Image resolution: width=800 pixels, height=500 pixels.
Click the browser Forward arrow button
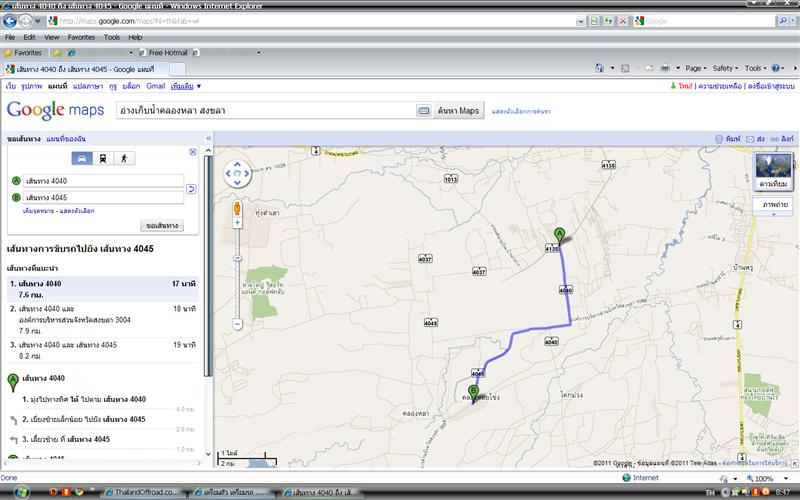[25, 21]
